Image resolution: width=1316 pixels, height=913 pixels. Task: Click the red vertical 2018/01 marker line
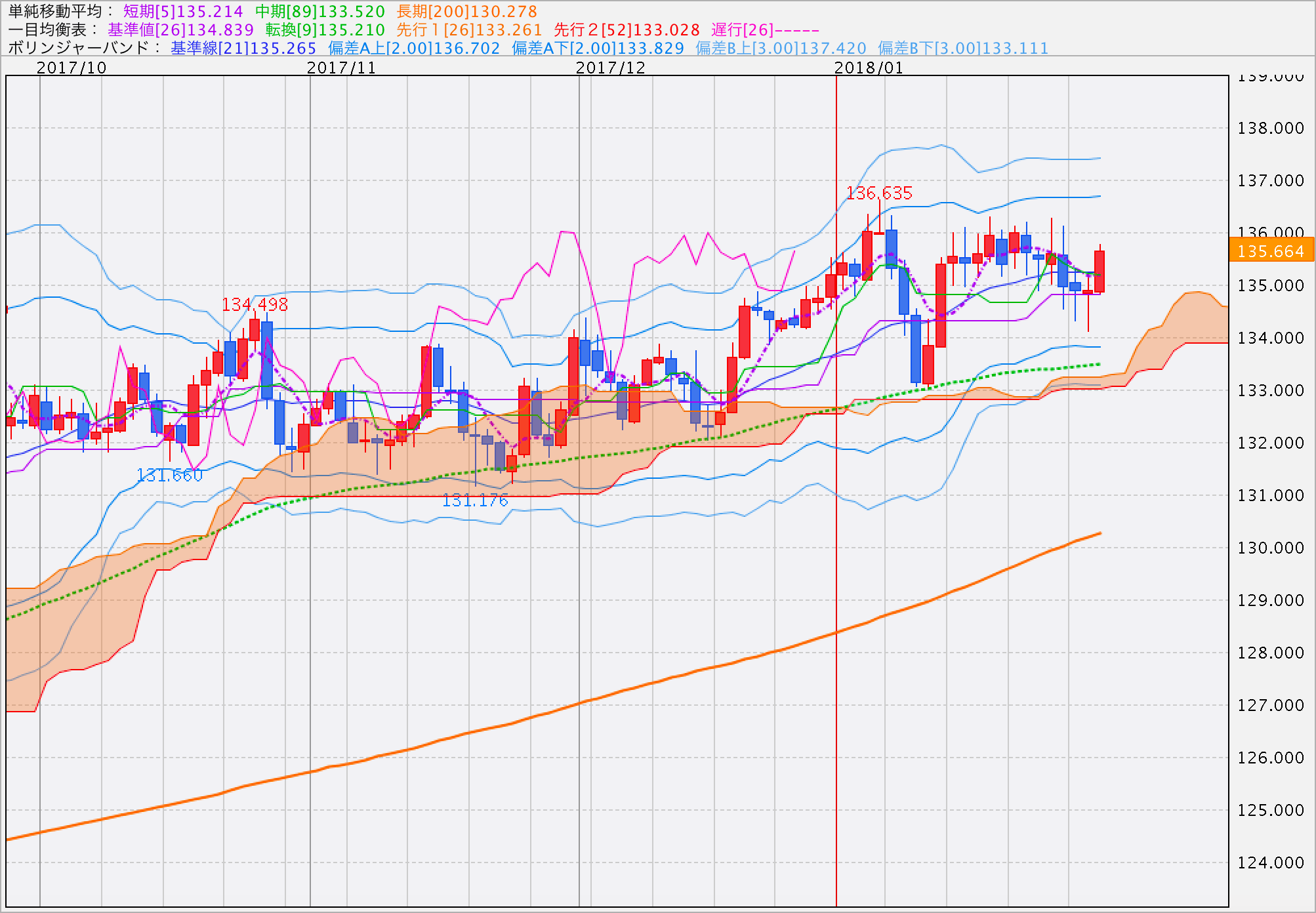[x=836, y=491]
